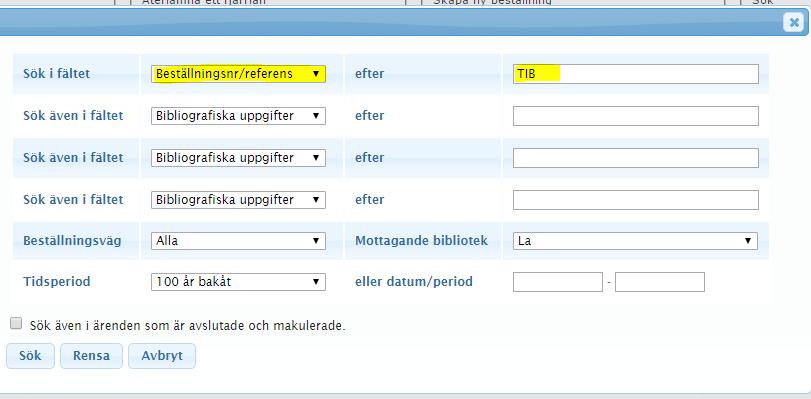The width and height of the screenshot is (811, 399).
Task: Click the Sök button
Action: pos(30,356)
